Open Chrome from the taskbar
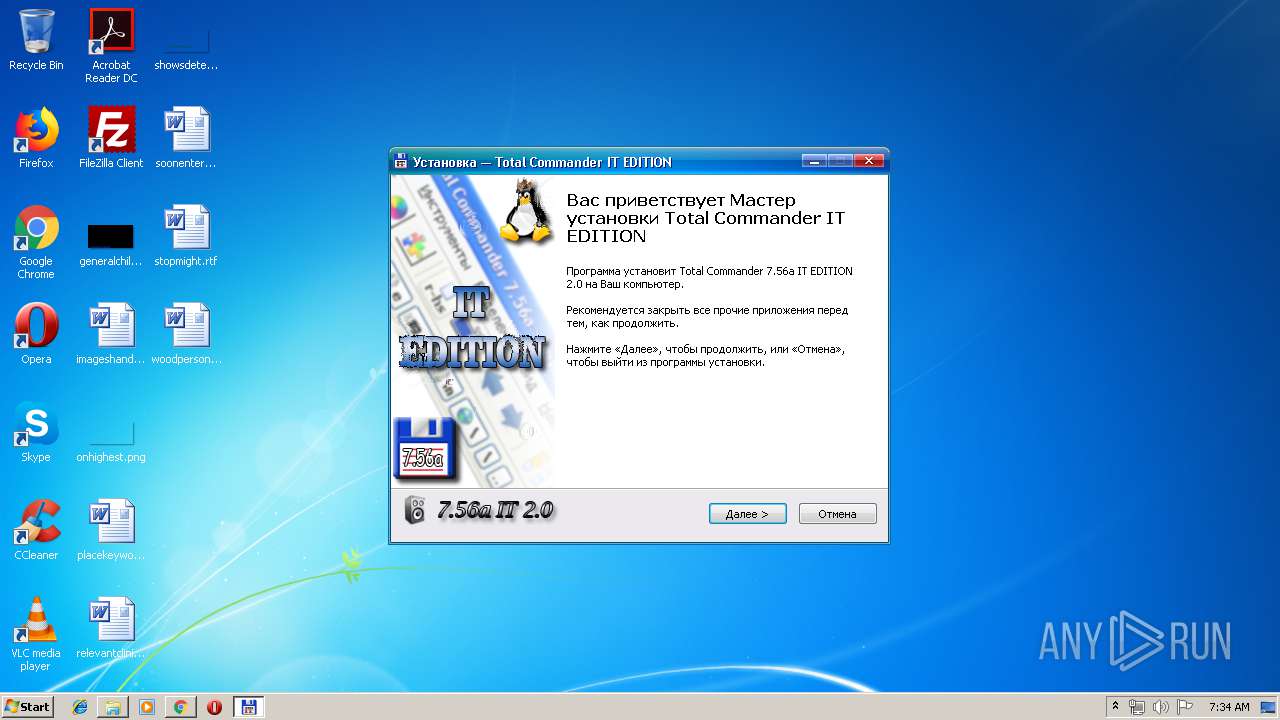1280x720 pixels. coord(180,707)
